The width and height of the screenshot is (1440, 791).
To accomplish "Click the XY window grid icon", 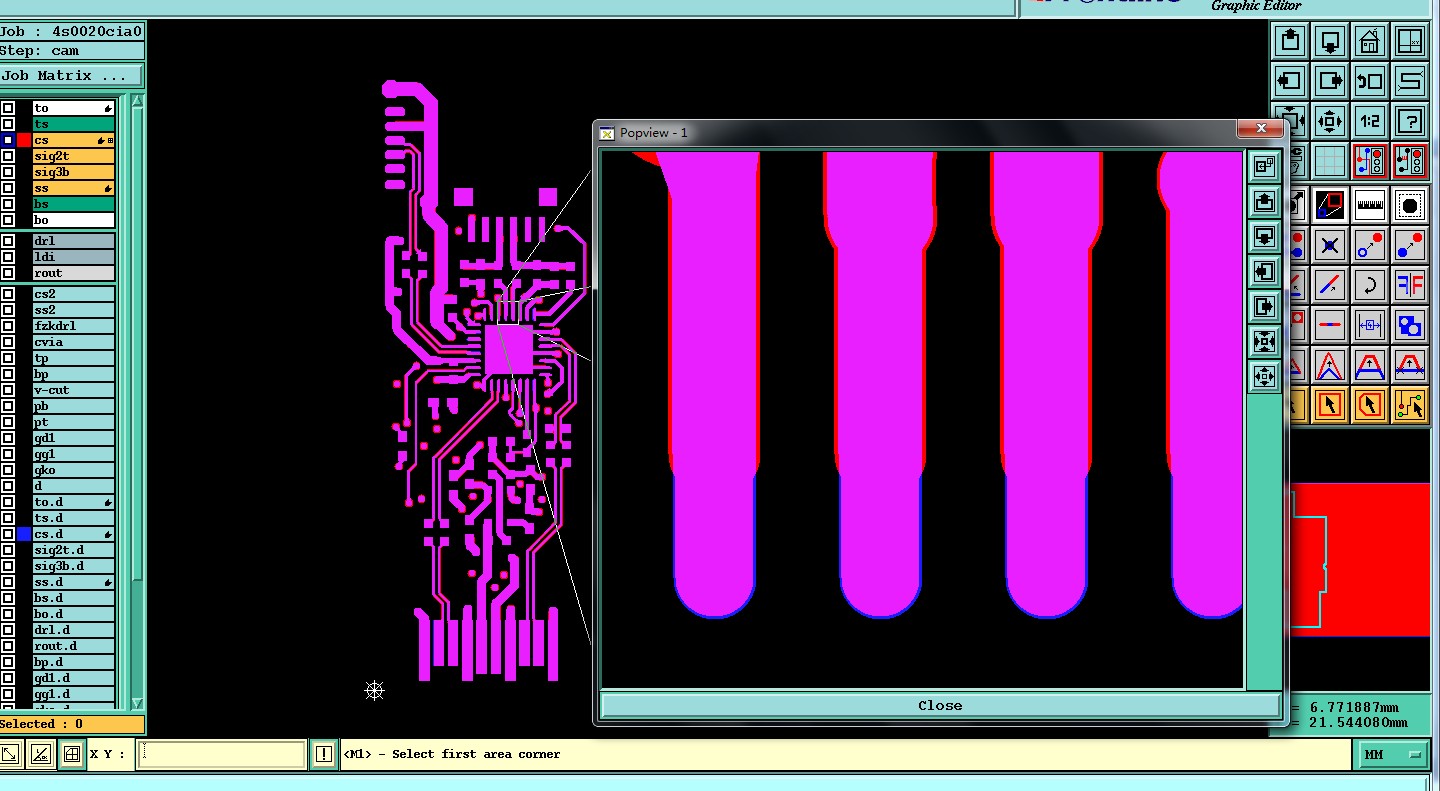I will pyautogui.click(x=1410, y=41).
